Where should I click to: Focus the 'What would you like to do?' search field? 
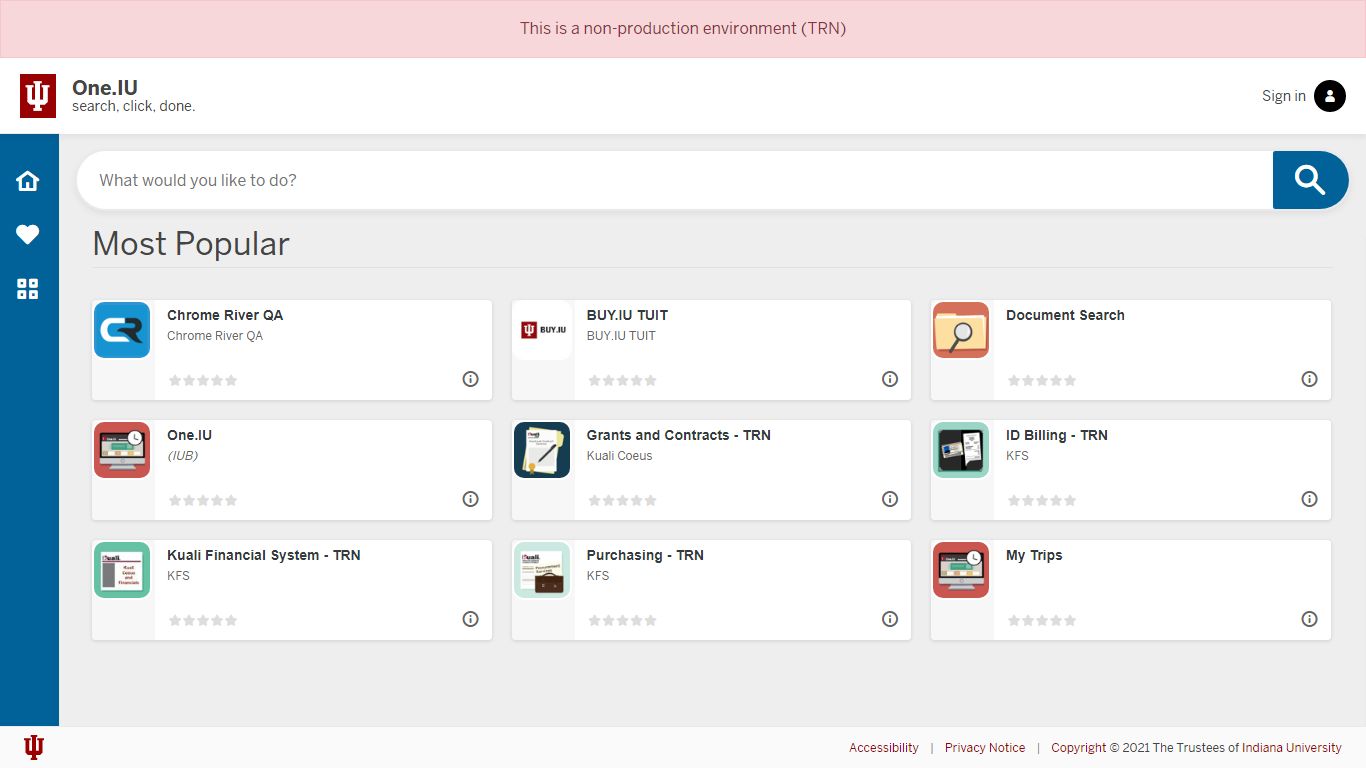click(675, 180)
